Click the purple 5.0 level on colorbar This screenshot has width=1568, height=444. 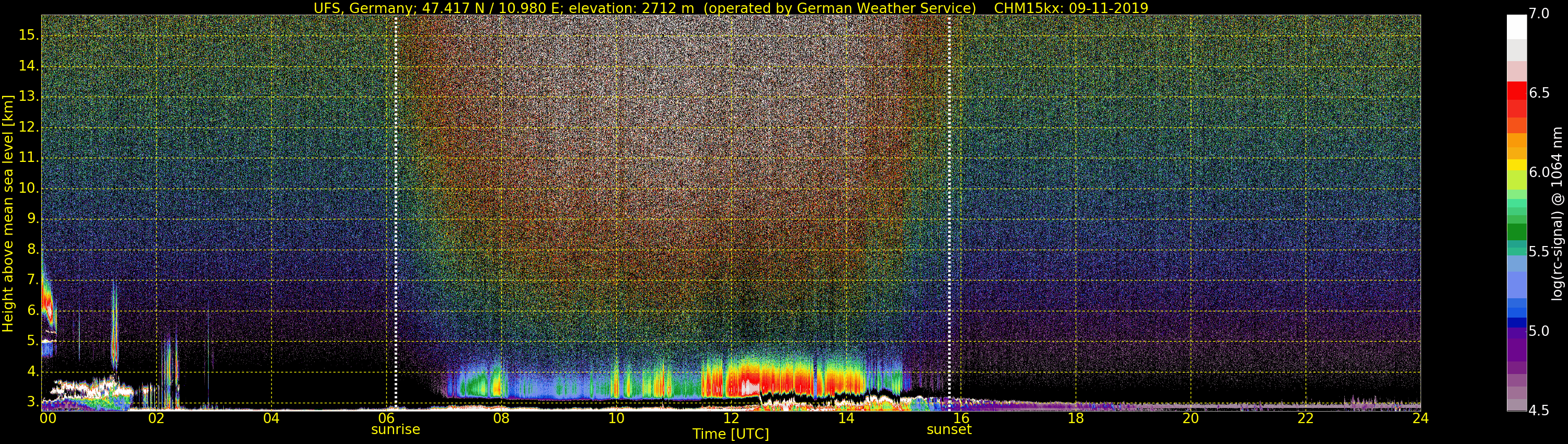pyautogui.click(x=1516, y=332)
